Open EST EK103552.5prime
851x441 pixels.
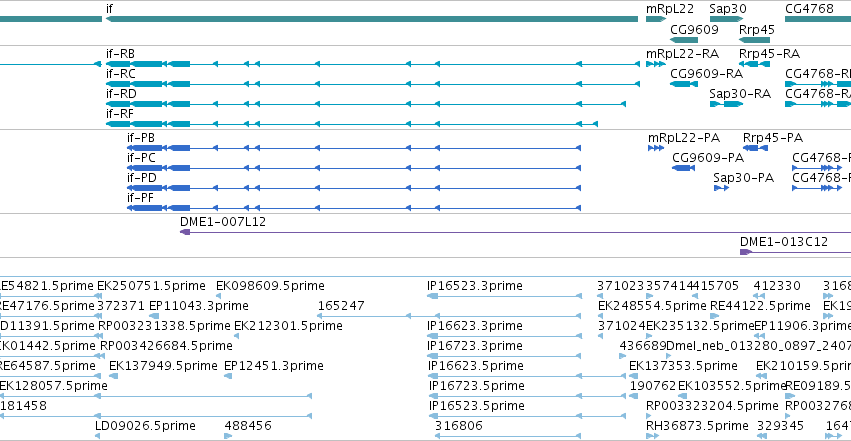coord(733,386)
